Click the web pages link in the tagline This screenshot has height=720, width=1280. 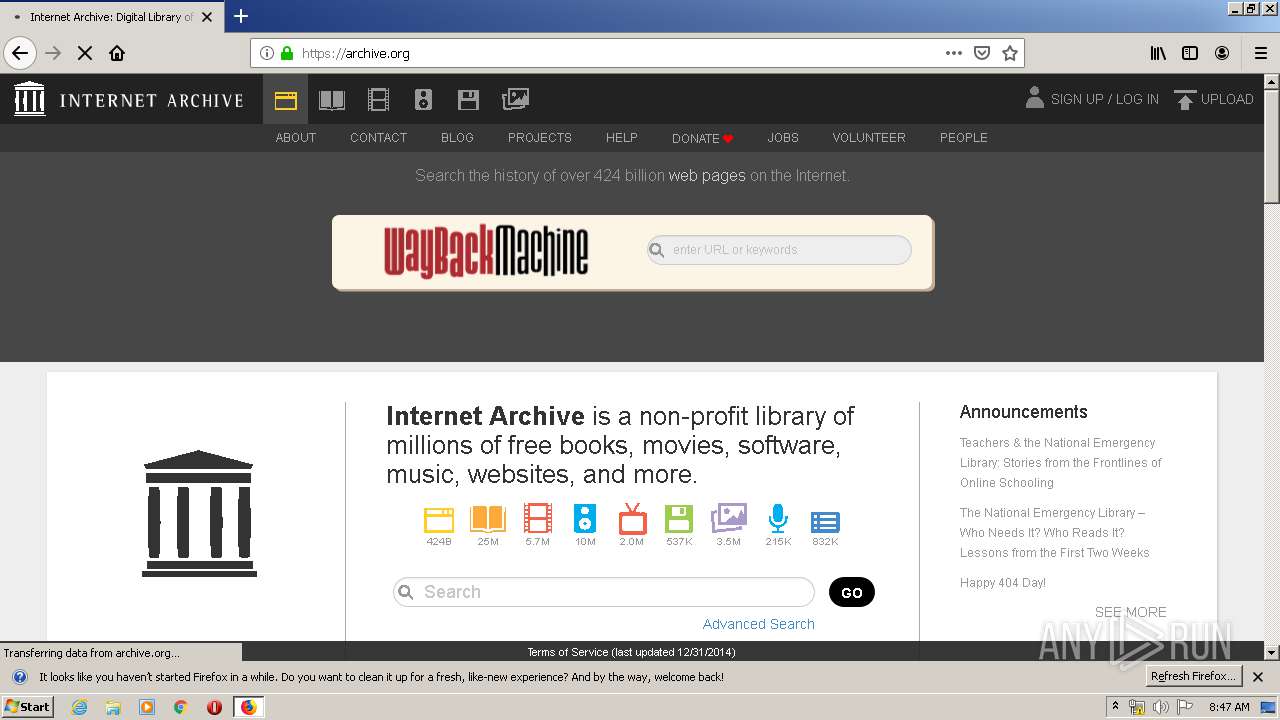pos(707,175)
